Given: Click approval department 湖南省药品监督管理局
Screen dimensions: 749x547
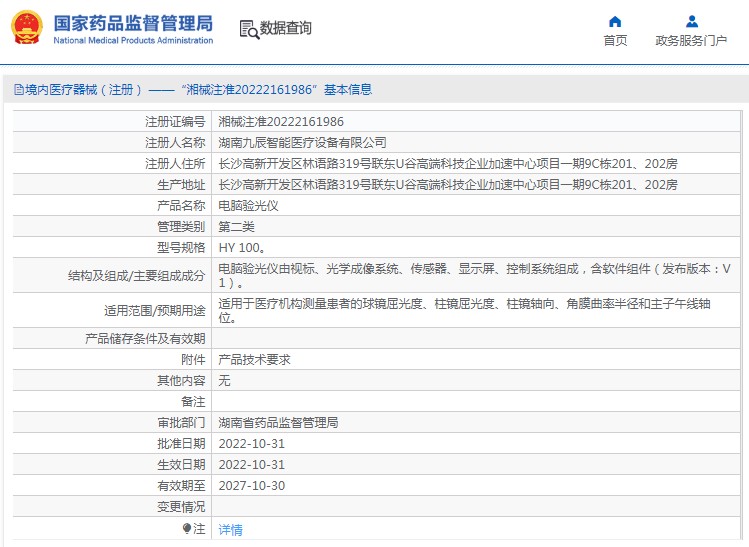Looking at the screenshot, I should coord(278,423).
